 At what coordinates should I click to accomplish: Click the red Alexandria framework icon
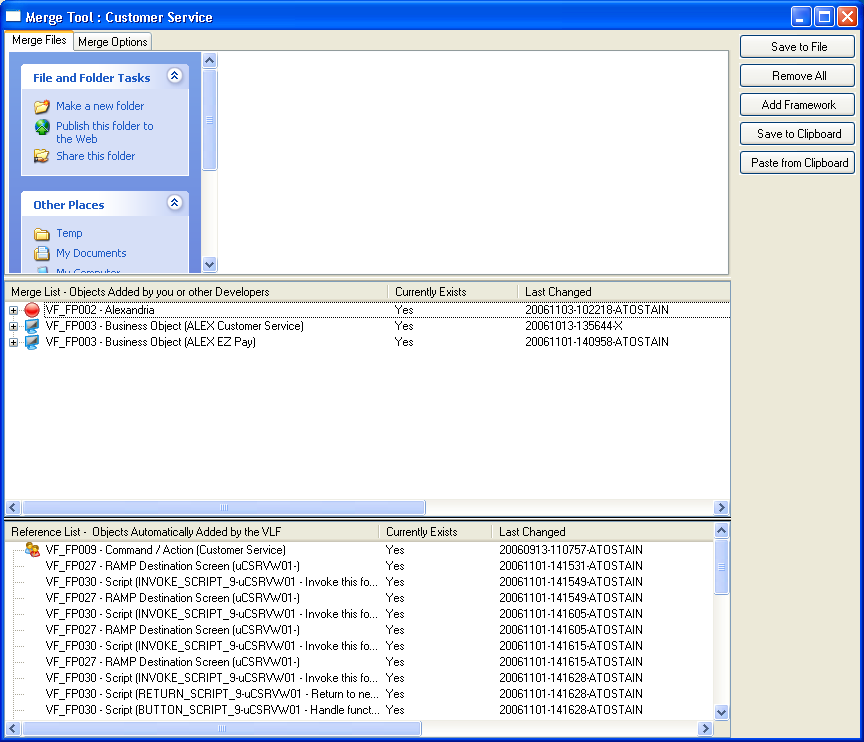[32, 310]
